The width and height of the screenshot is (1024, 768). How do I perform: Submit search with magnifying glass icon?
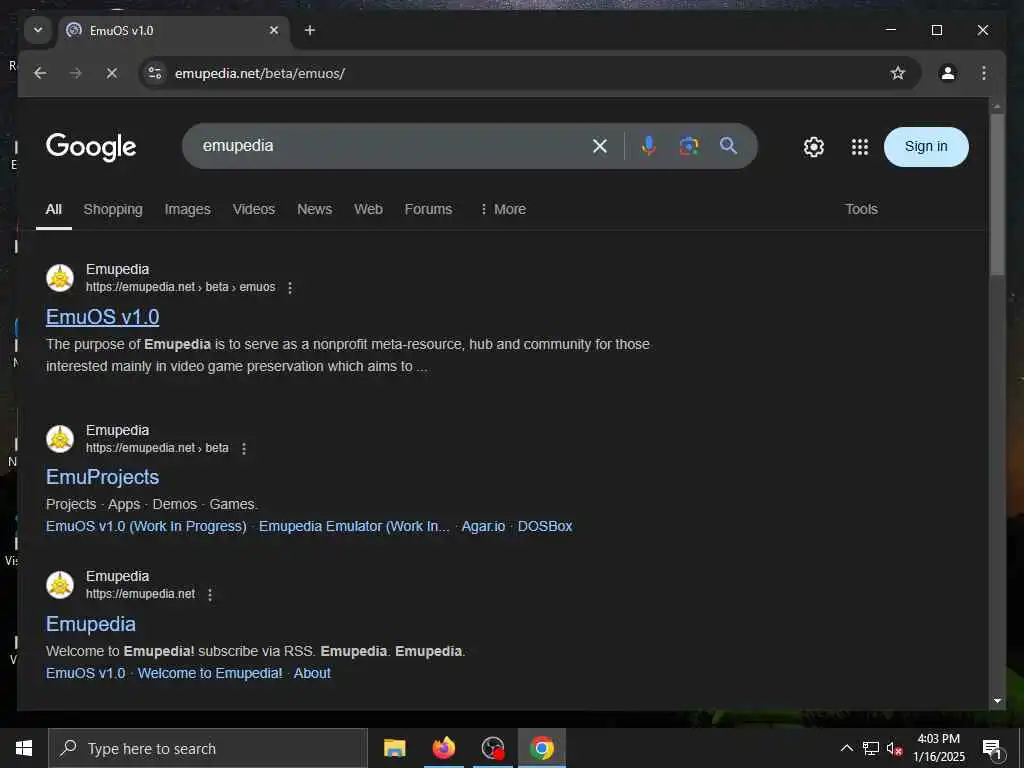click(729, 146)
